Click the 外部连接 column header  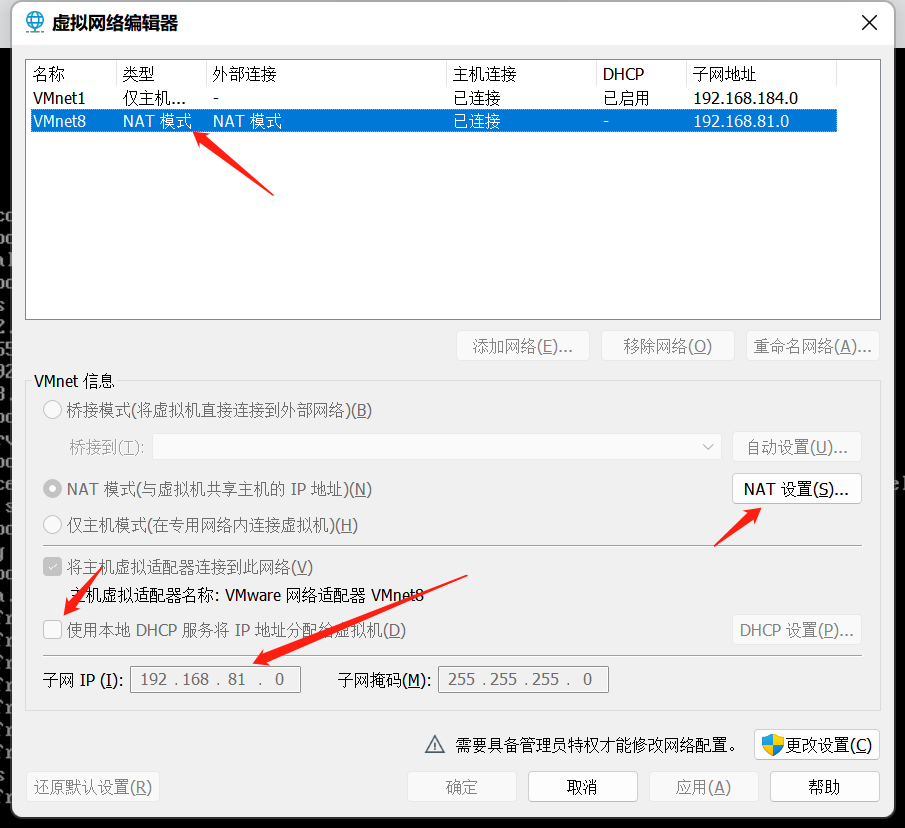click(x=326, y=74)
